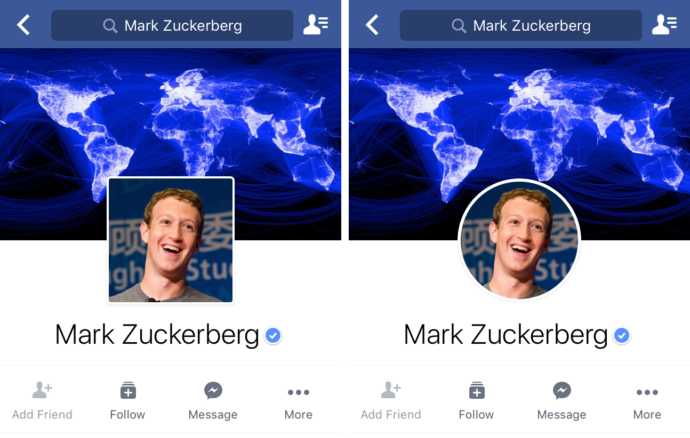Open friend requests icon in left header
Image resolution: width=690 pixels, height=438 pixels.
coord(316,24)
